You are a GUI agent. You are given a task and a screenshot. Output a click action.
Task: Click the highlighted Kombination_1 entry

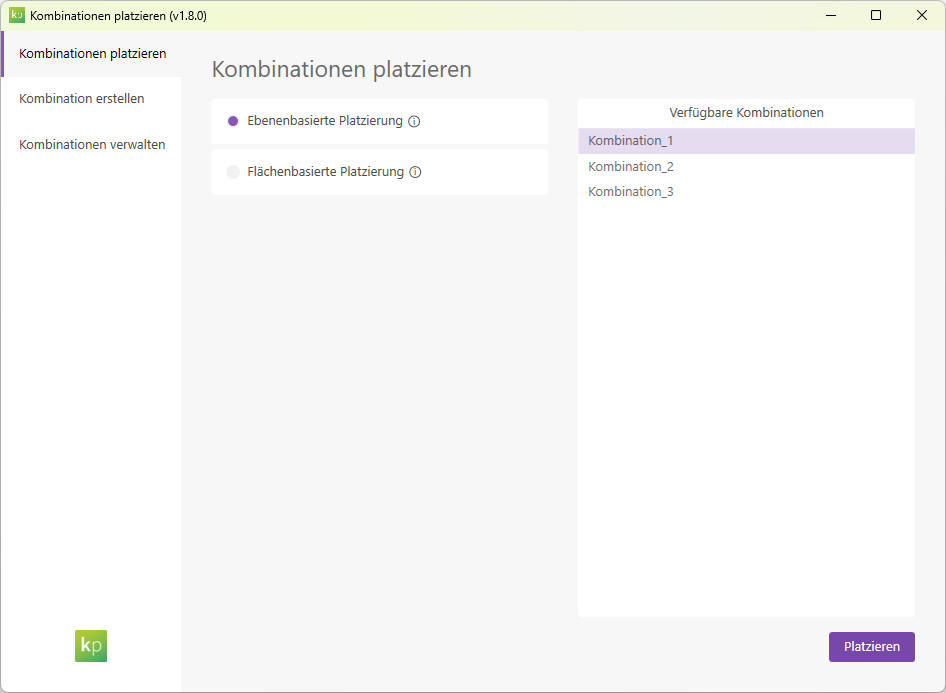click(x=630, y=141)
